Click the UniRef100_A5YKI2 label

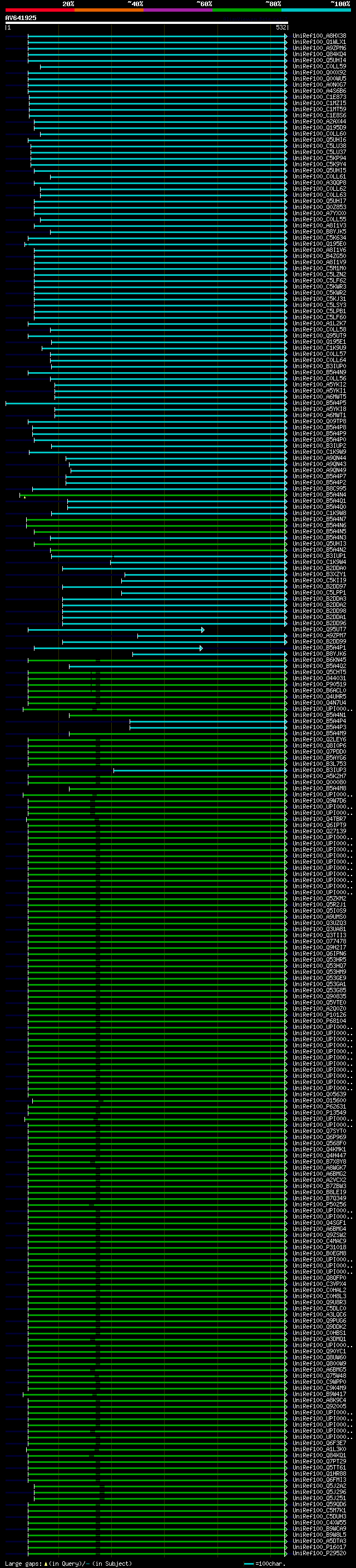pos(319,385)
